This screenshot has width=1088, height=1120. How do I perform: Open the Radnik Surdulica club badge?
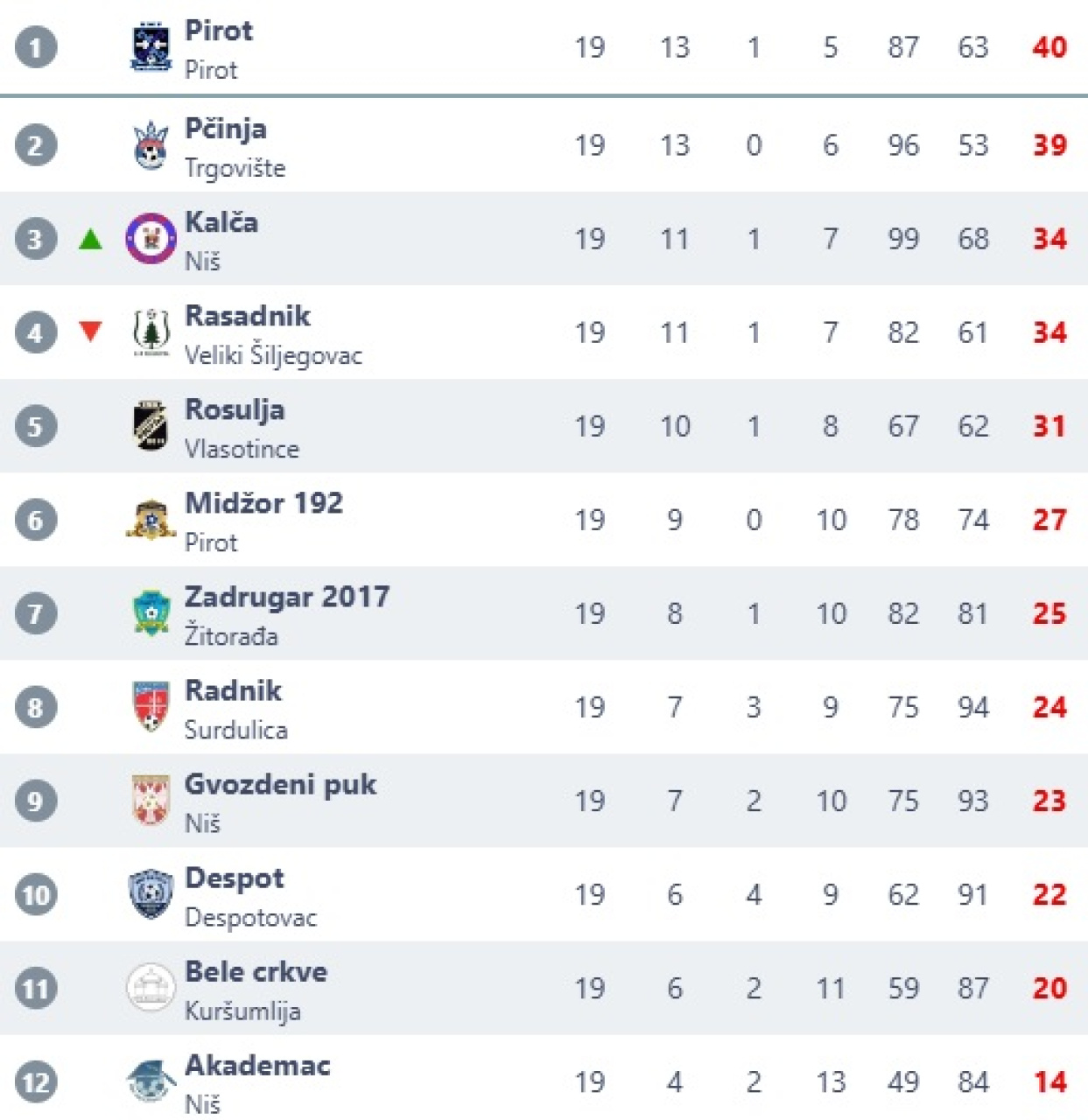pos(151,706)
